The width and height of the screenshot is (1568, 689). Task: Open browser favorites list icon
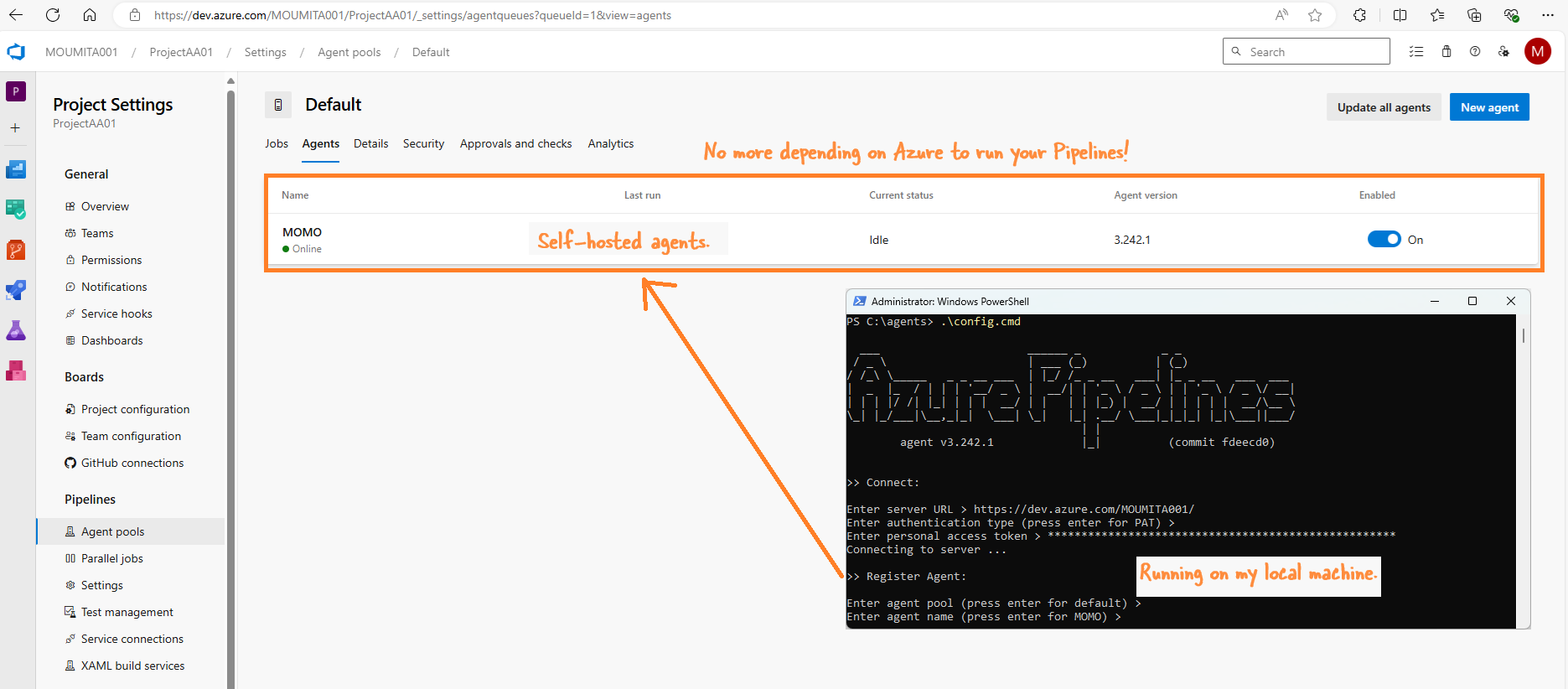1437,15
